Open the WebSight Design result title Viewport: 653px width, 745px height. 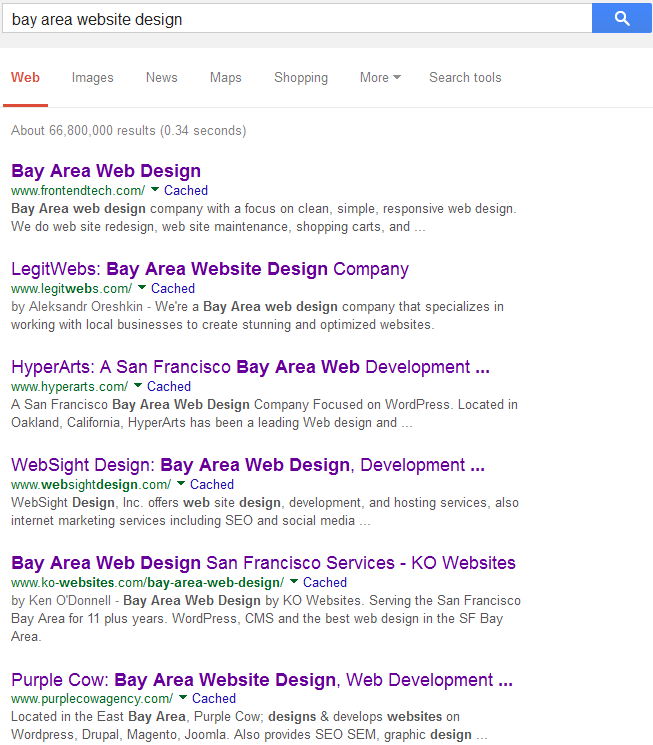click(x=248, y=465)
